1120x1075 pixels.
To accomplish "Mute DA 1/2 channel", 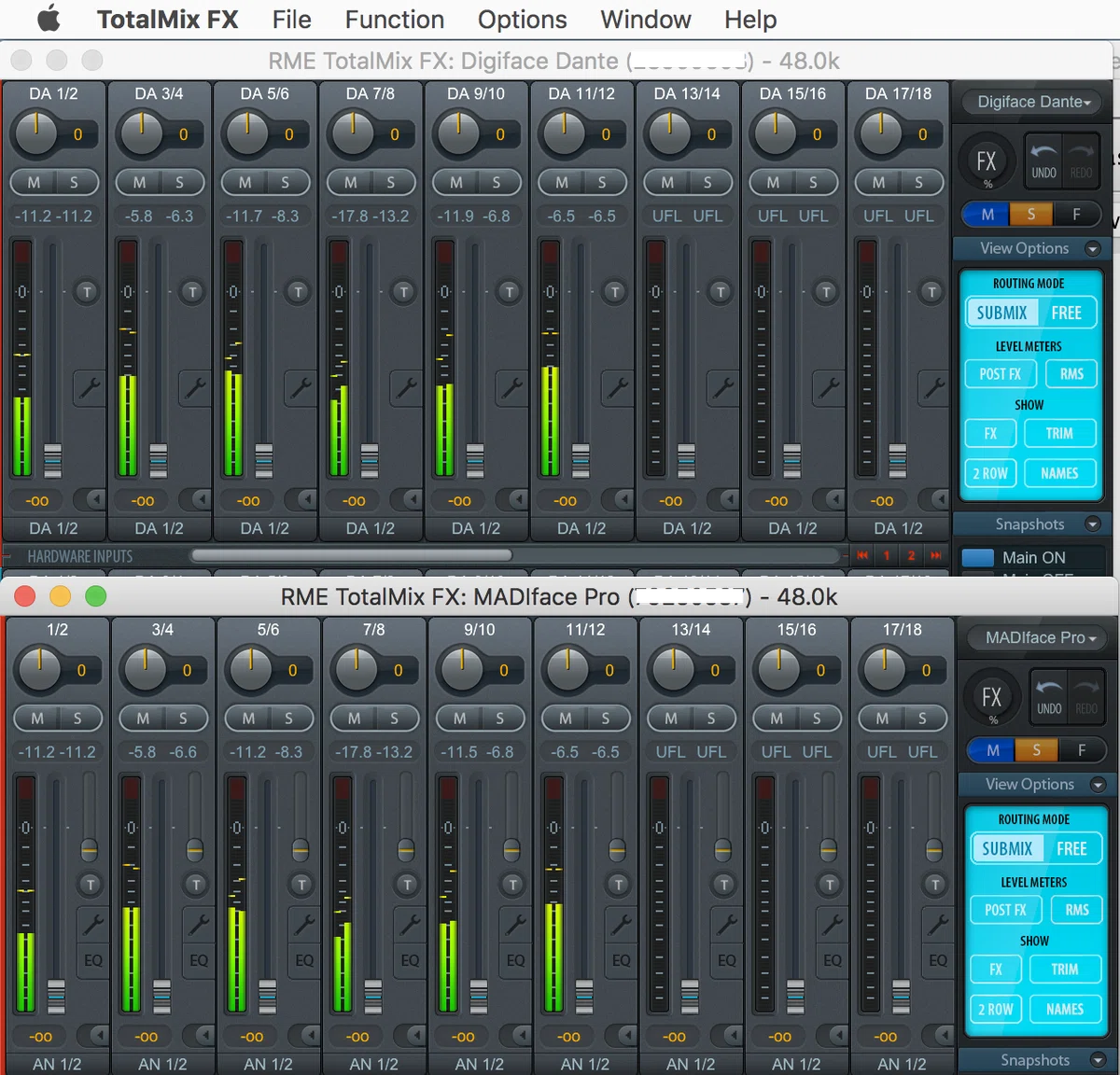I will pos(34,182).
